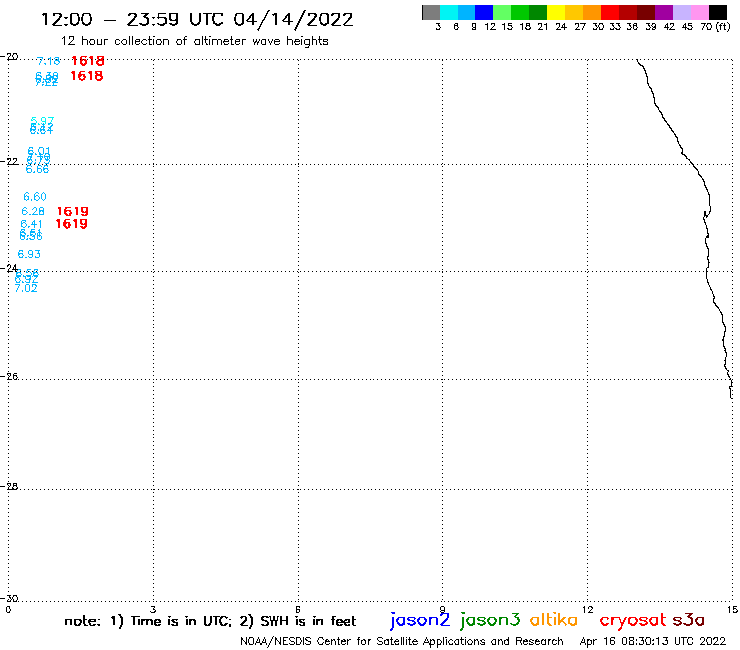Click the red 1619 label beside 6.28
Image resolution: width=740 pixels, height=650 pixels.
[x=73, y=211]
